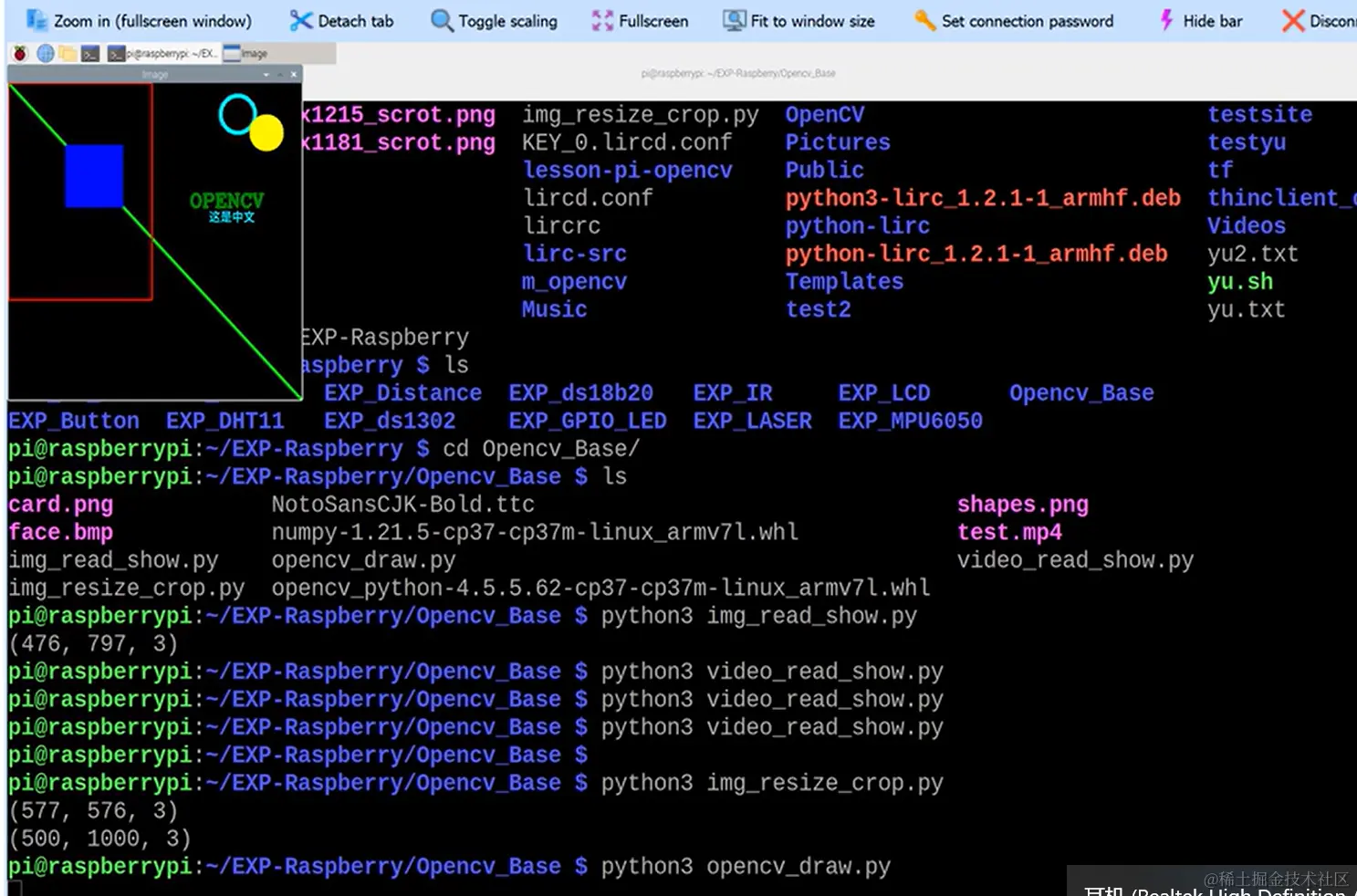Select the EXP_ds18b20 directory name

pyautogui.click(x=581, y=393)
